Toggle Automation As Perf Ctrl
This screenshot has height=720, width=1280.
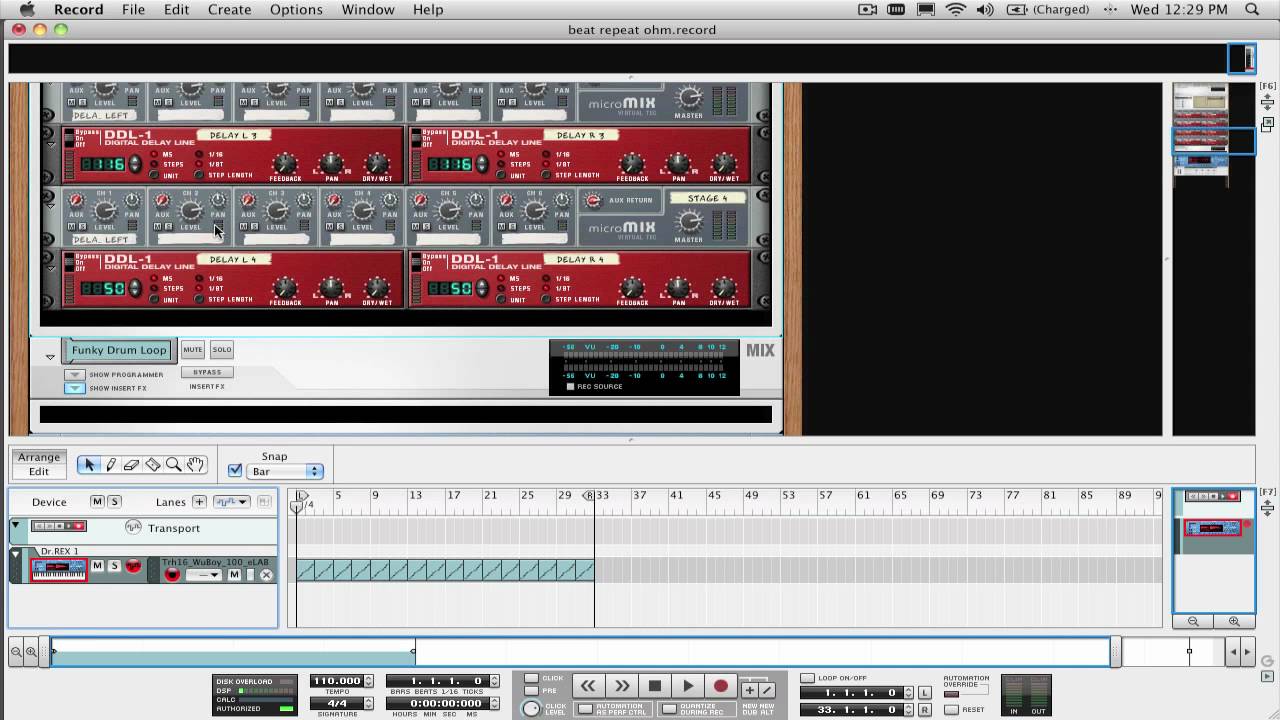point(586,709)
